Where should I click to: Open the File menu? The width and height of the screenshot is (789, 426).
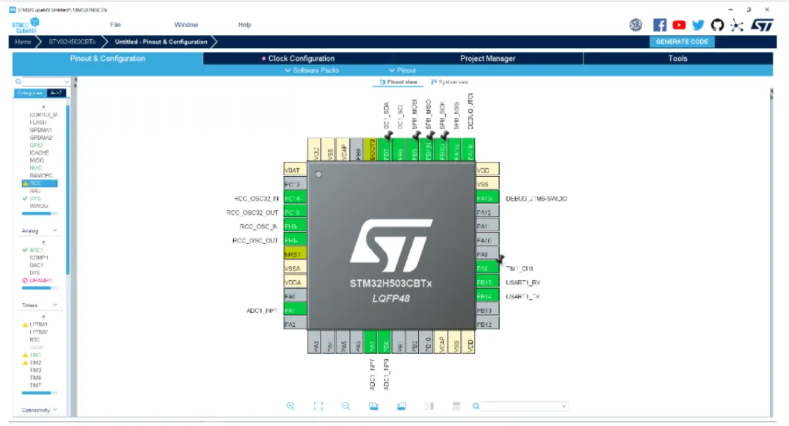[116, 25]
